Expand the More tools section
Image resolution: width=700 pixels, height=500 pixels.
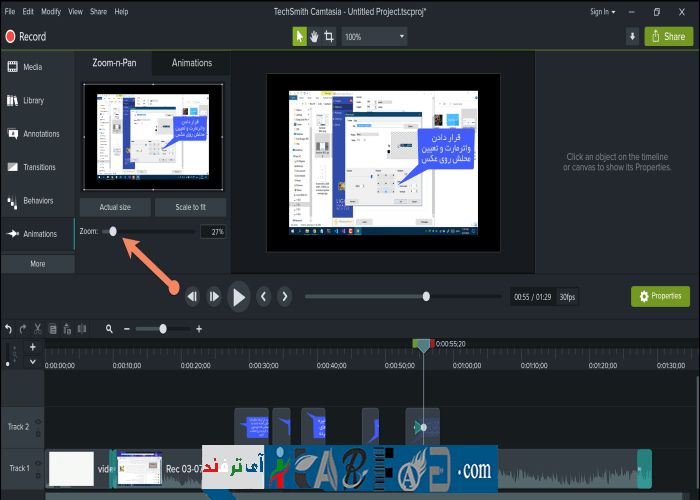pyautogui.click(x=37, y=264)
